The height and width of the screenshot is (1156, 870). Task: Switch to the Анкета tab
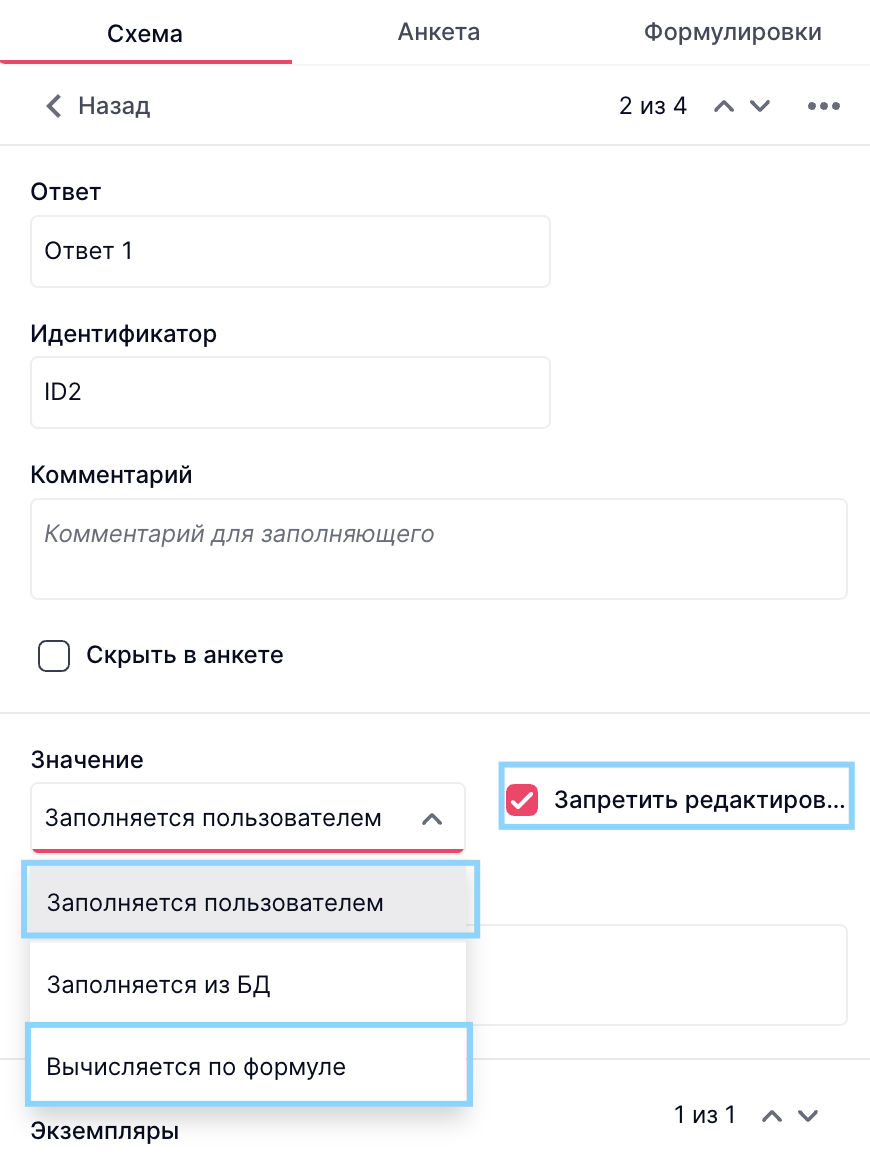click(438, 32)
